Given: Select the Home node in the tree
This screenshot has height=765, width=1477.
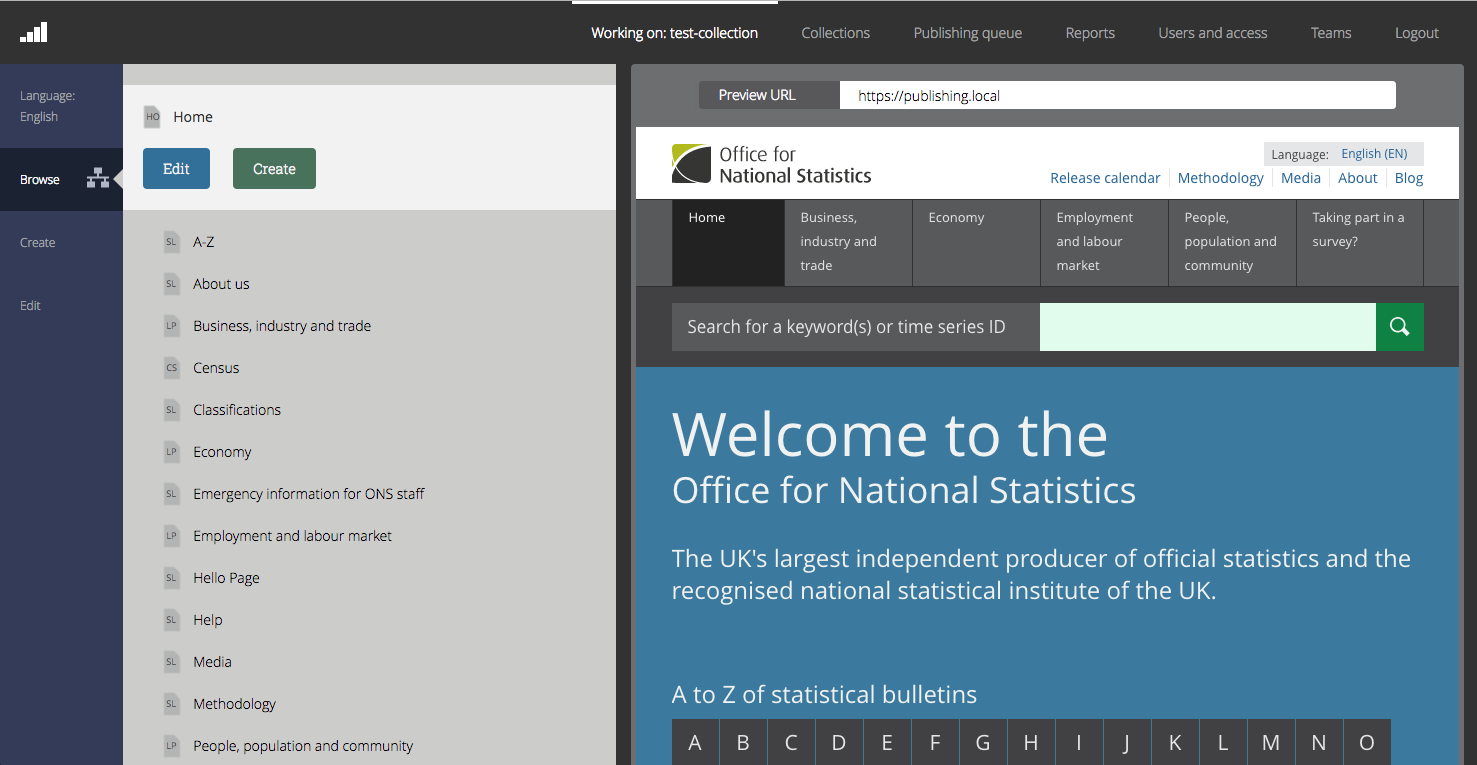Looking at the screenshot, I should [193, 117].
